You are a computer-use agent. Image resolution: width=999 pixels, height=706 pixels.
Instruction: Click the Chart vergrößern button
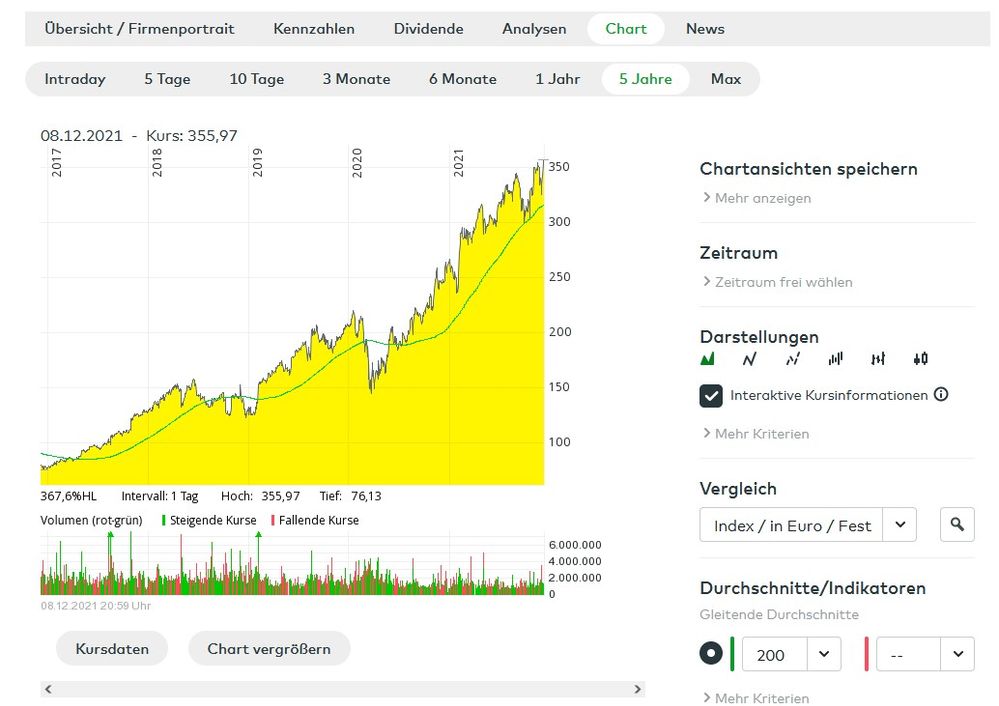click(269, 649)
